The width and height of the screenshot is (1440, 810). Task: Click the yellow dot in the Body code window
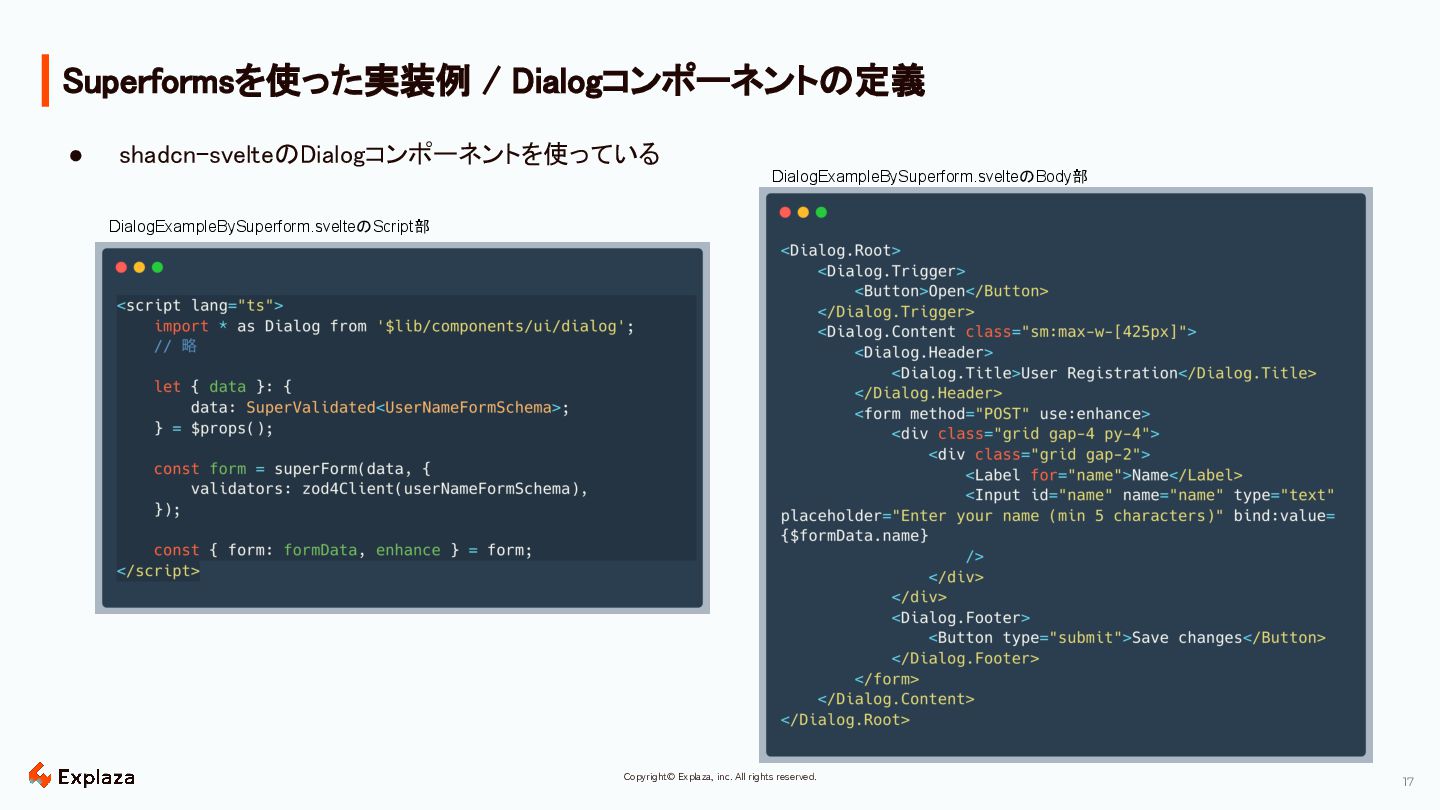803,212
